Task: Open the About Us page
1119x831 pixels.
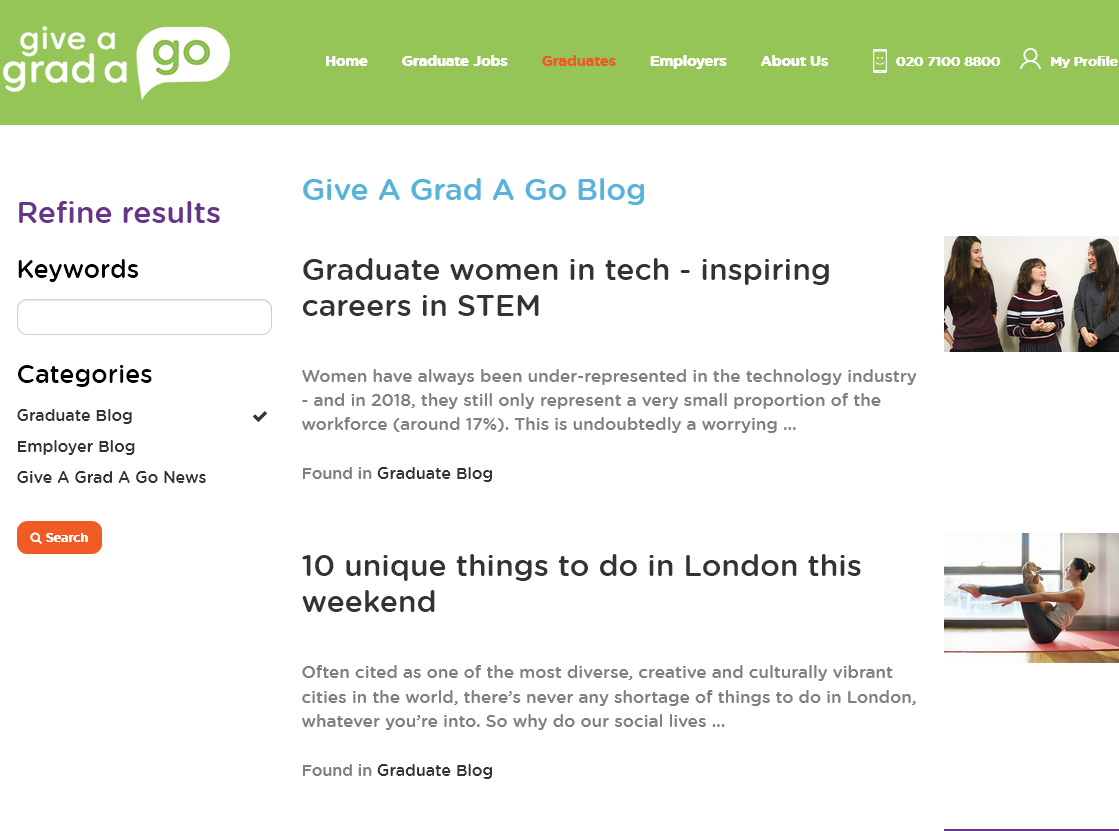Action: [x=794, y=61]
